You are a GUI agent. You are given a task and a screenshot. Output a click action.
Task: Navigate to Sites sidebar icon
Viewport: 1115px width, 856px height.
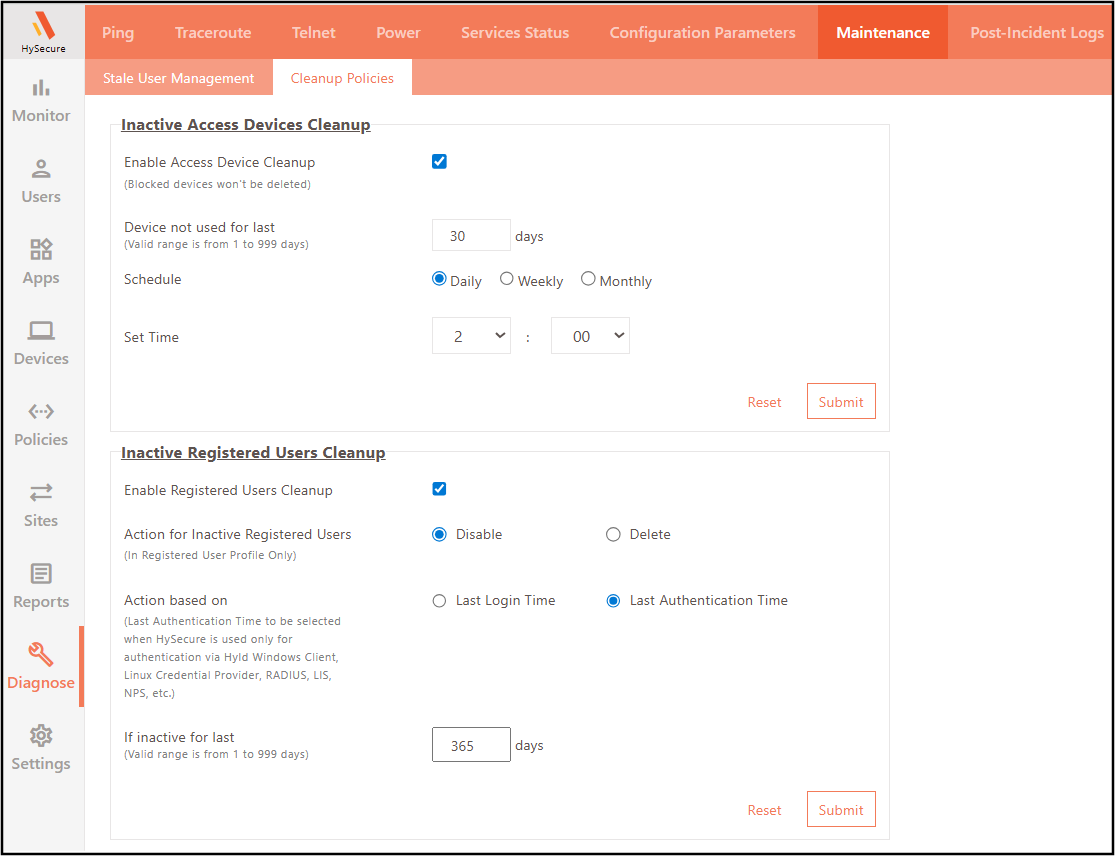point(41,493)
